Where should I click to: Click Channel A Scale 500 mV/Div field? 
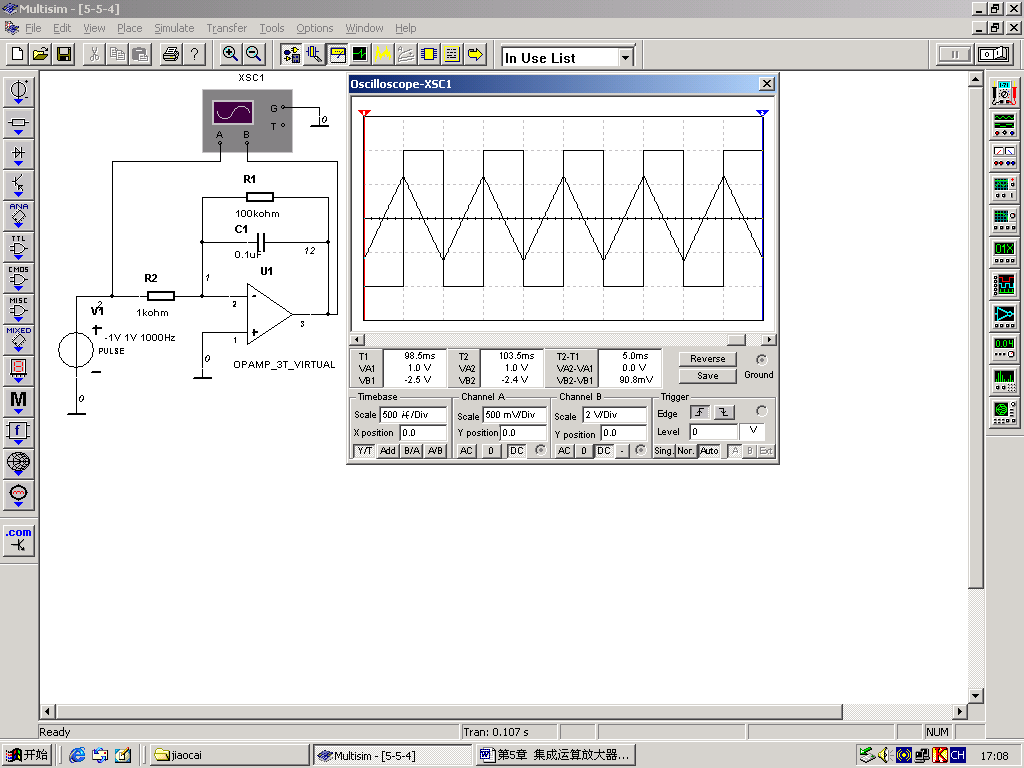pos(515,415)
